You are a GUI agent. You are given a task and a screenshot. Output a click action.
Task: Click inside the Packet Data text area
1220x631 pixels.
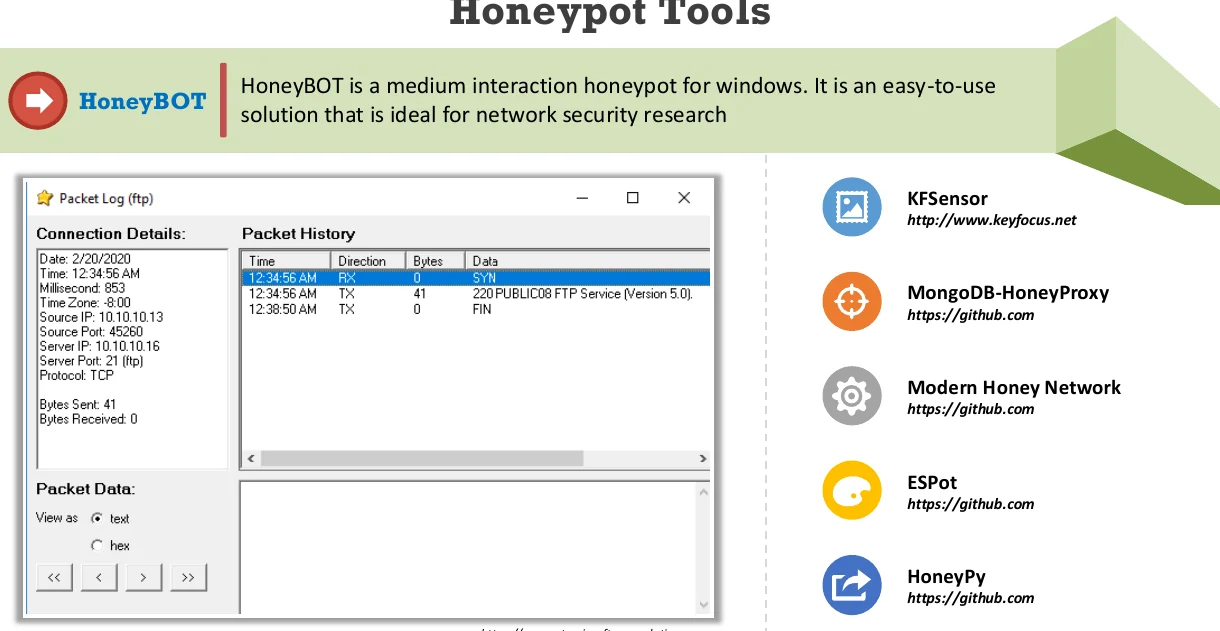coord(467,548)
